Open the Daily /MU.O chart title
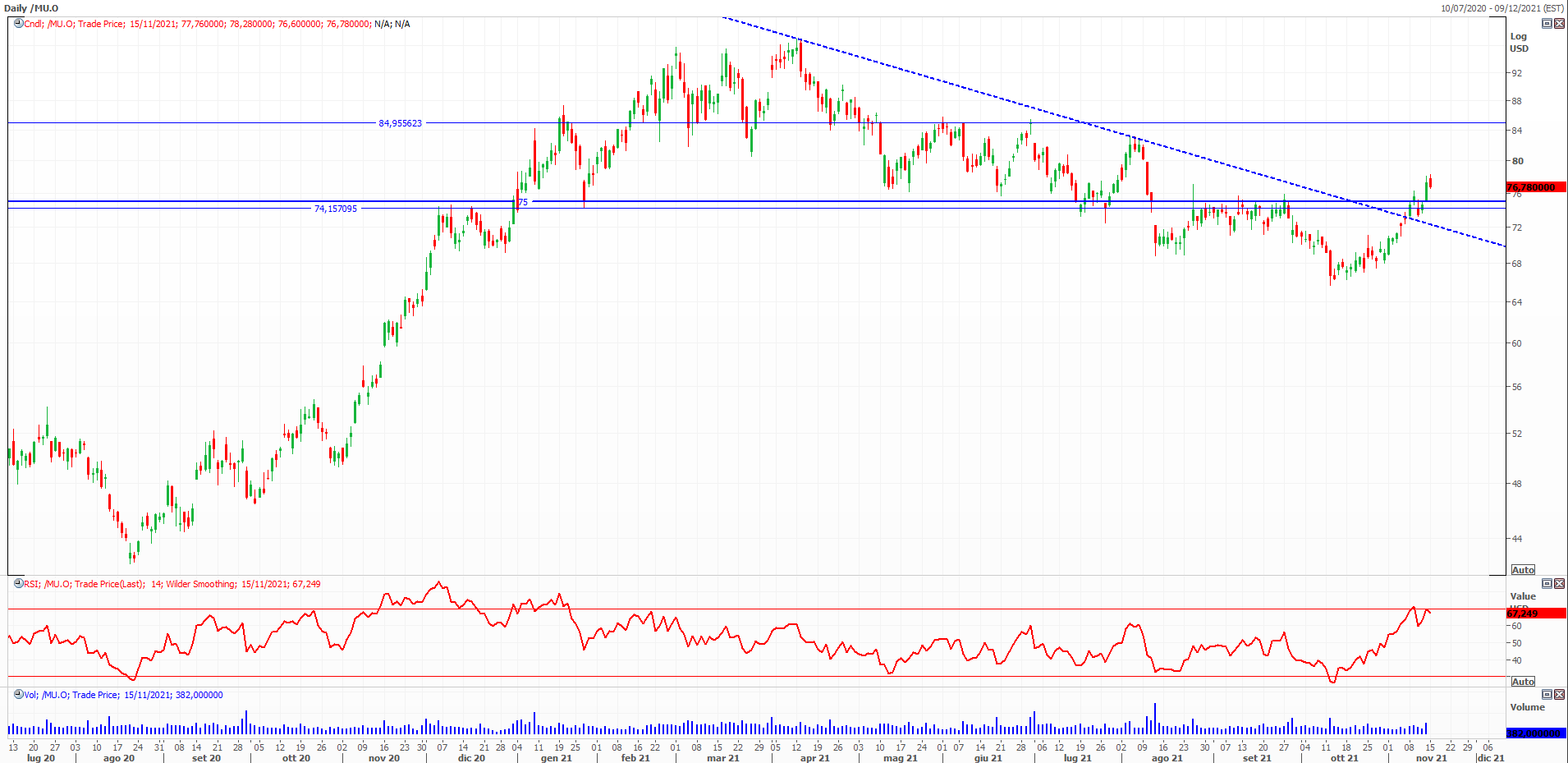The image size is (1568, 763). pyautogui.click(x=31, y=8)
